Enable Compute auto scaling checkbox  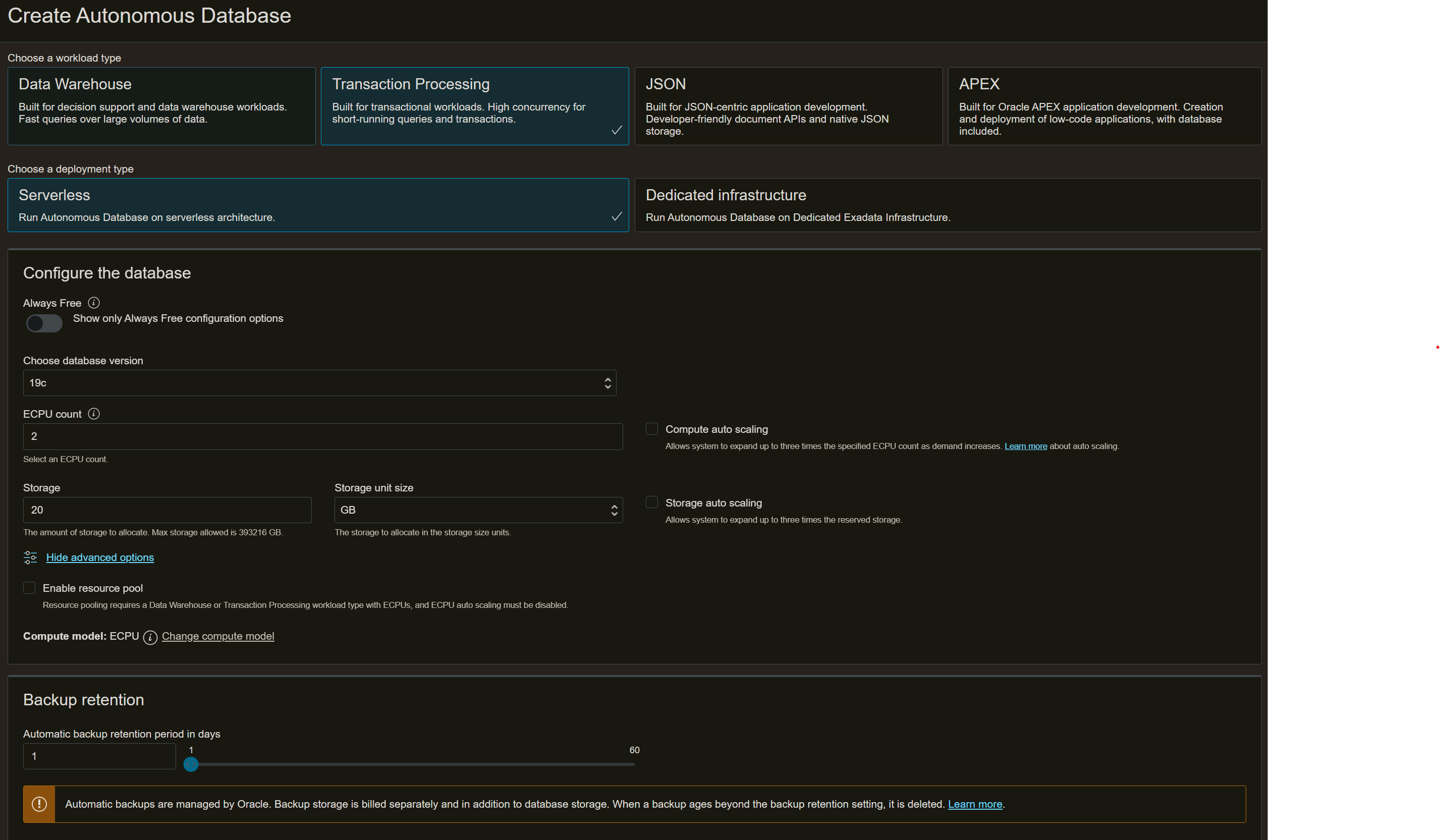click(x=651, y=428)
